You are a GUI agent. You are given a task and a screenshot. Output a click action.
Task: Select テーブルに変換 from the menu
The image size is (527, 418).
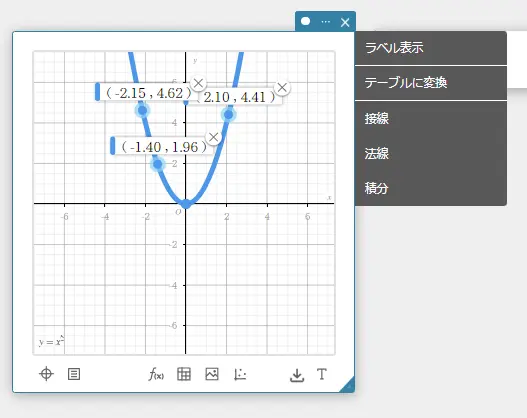(x=431, y=83)
